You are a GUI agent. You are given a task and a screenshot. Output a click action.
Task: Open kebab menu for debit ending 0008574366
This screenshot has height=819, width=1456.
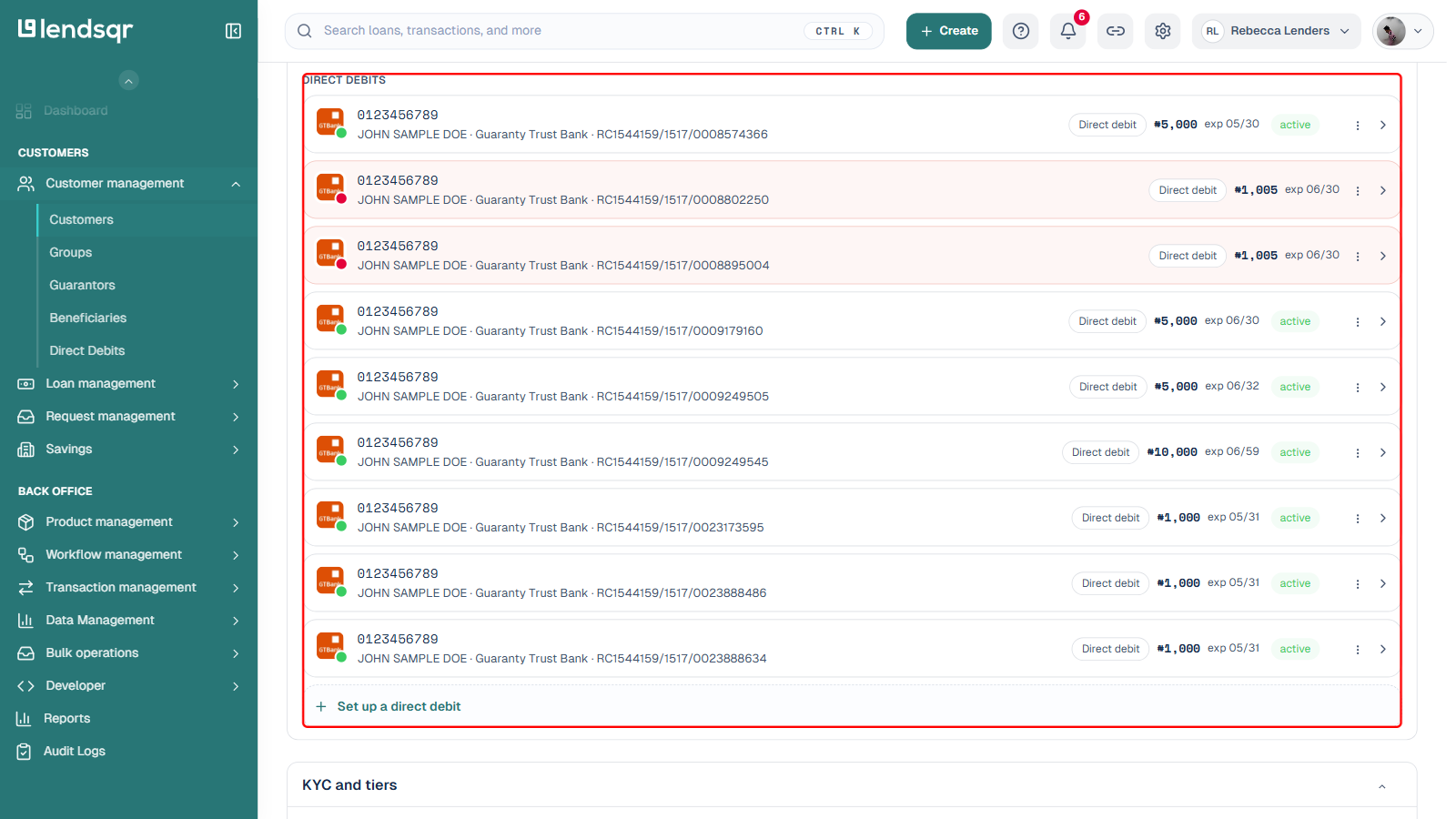(1358, 126)
